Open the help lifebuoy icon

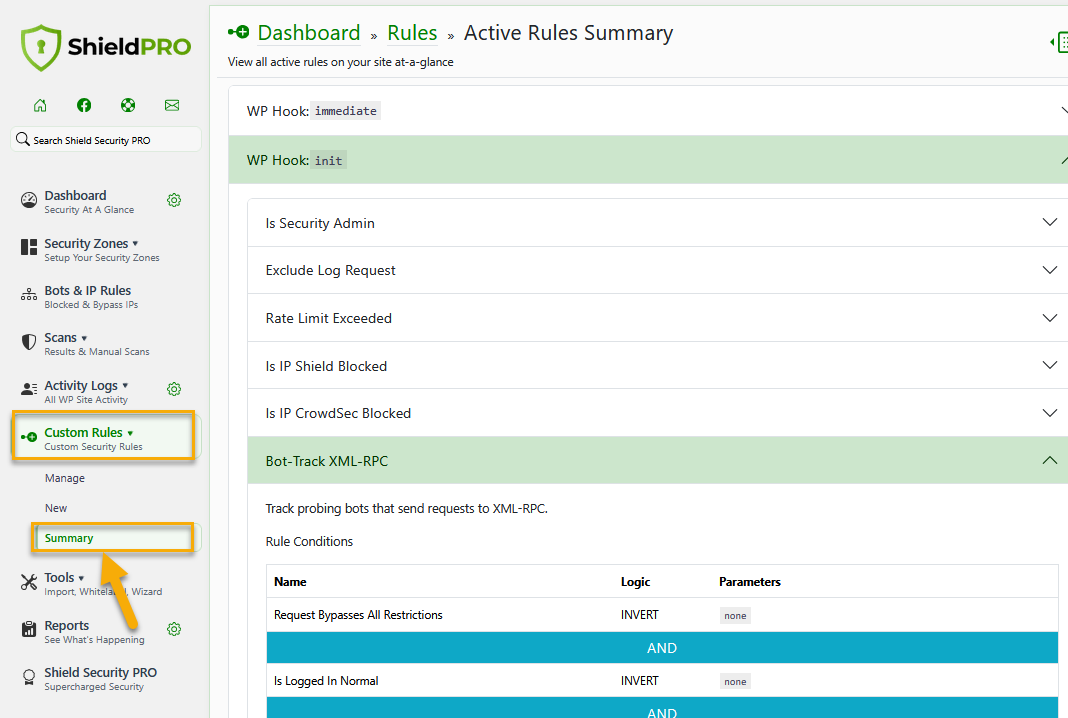128,105
